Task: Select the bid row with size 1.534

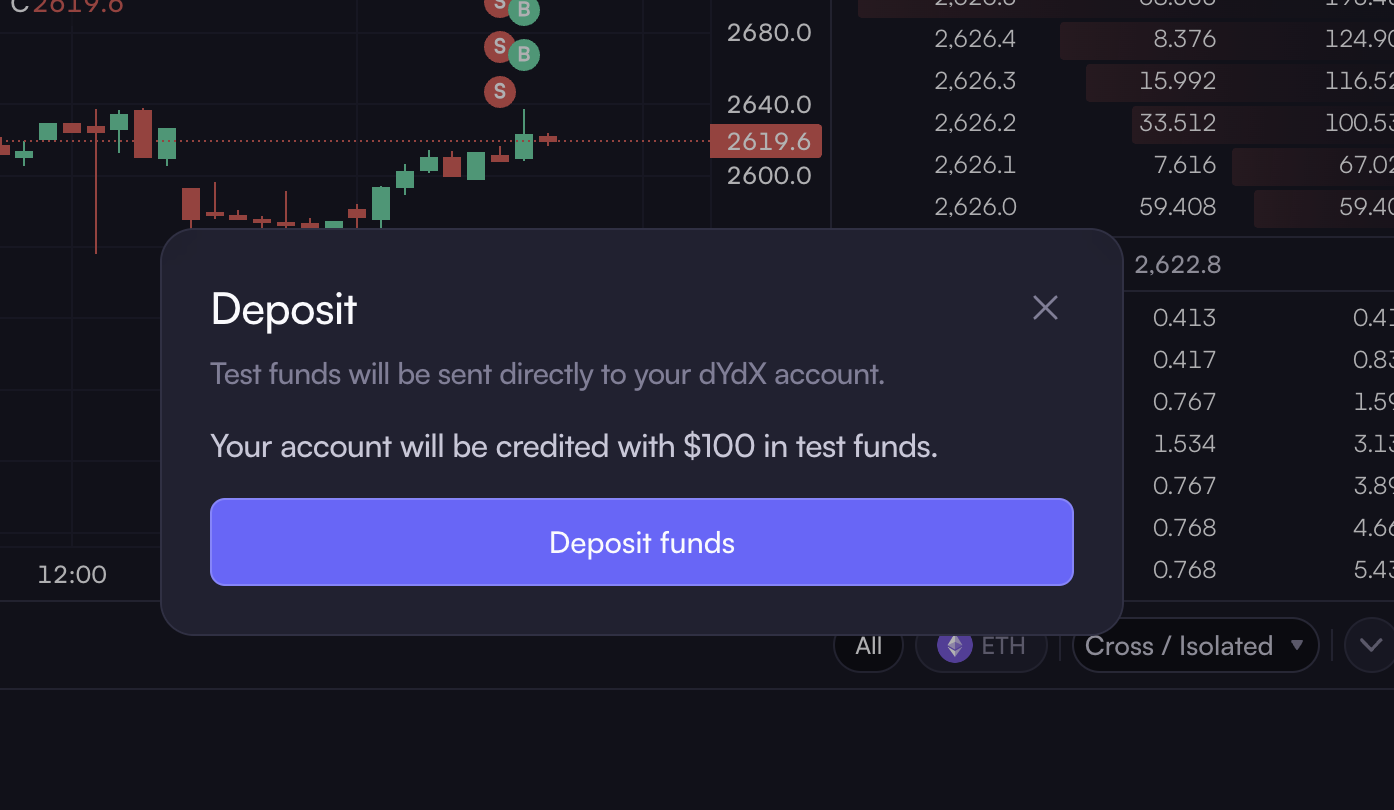Action: (x=1258, y=444)
